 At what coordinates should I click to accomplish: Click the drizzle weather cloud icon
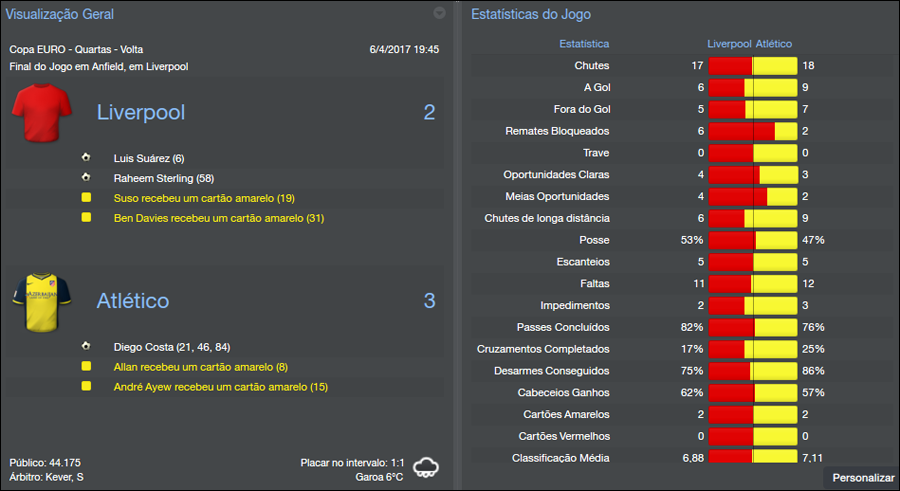427,467
